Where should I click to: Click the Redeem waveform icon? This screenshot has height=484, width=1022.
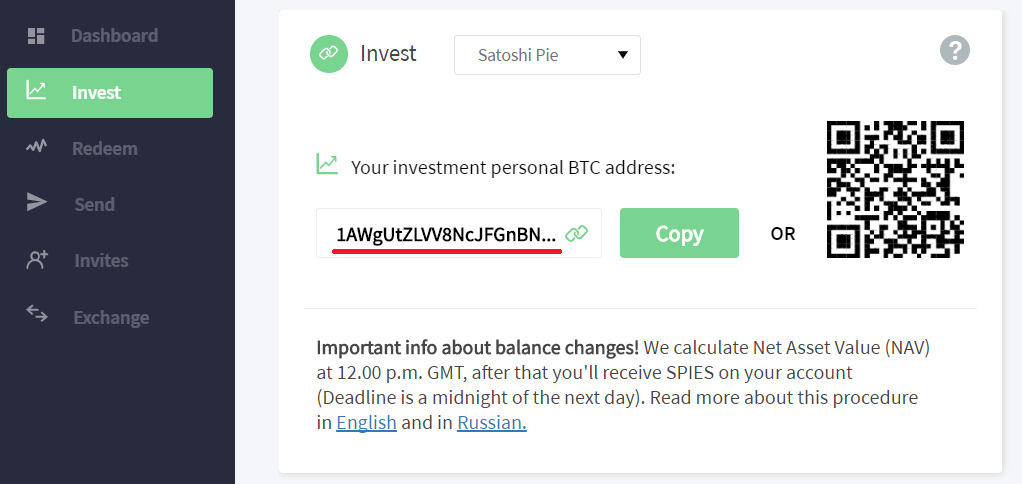(x=36, y=147)
